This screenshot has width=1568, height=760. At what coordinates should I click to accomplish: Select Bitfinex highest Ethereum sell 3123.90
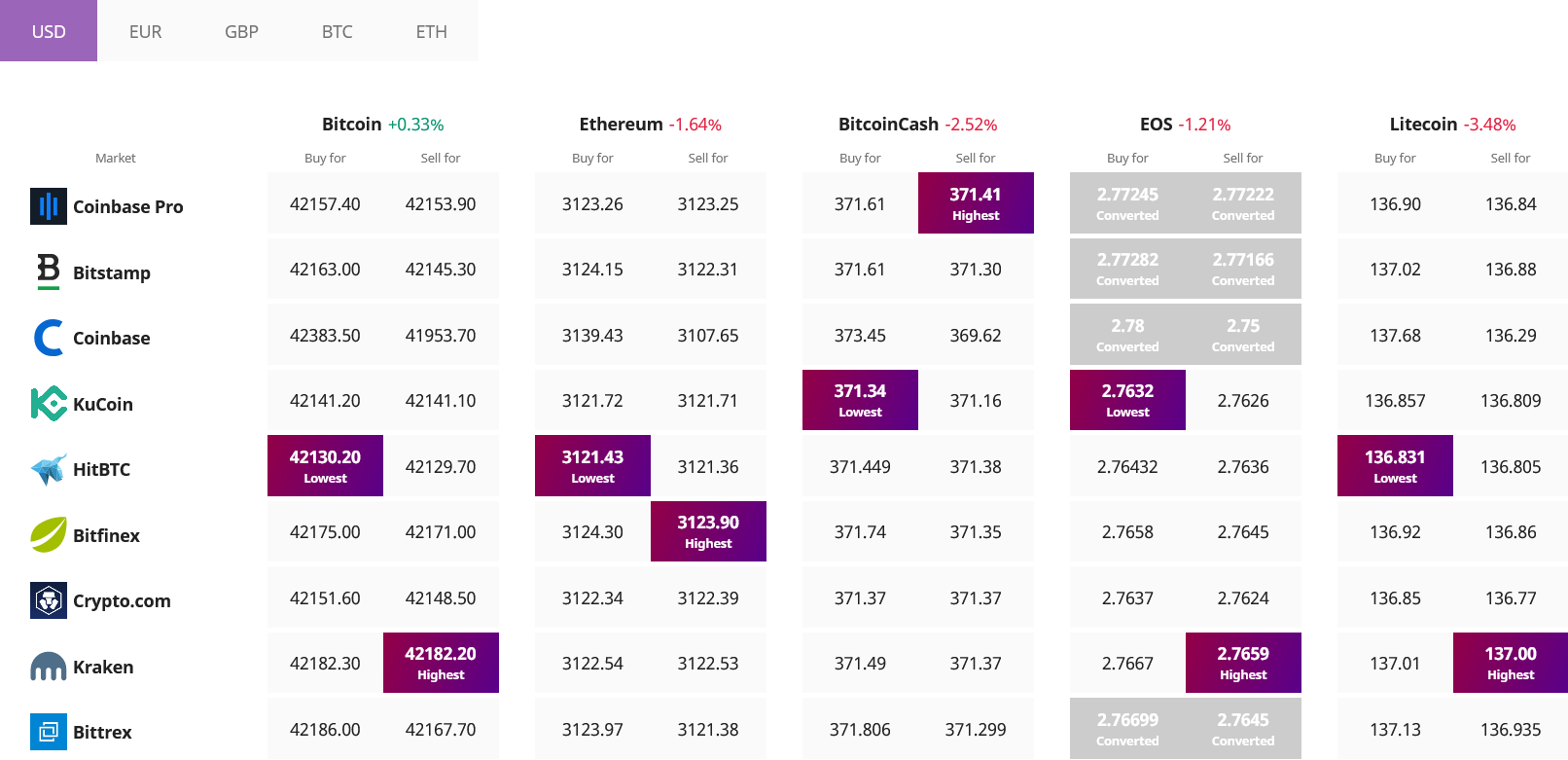[708, 531]
